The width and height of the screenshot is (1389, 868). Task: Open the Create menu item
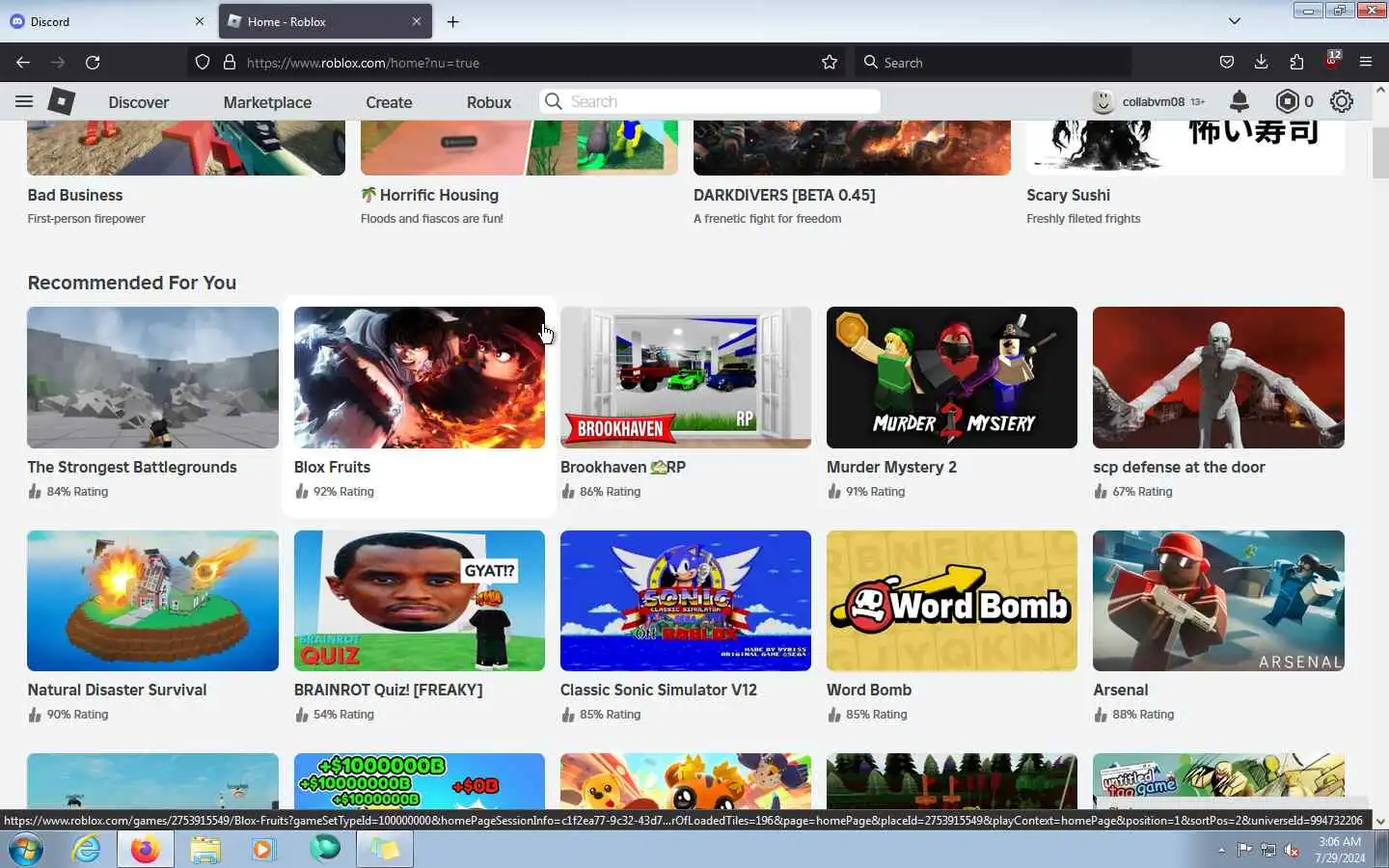click(x=389, y=102)
